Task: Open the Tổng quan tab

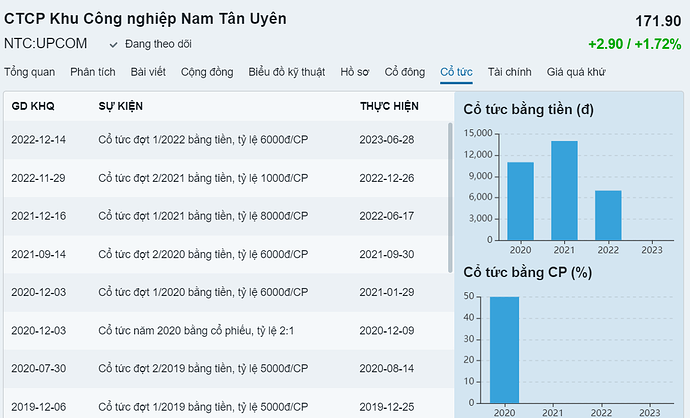Action: pos(29,72)
